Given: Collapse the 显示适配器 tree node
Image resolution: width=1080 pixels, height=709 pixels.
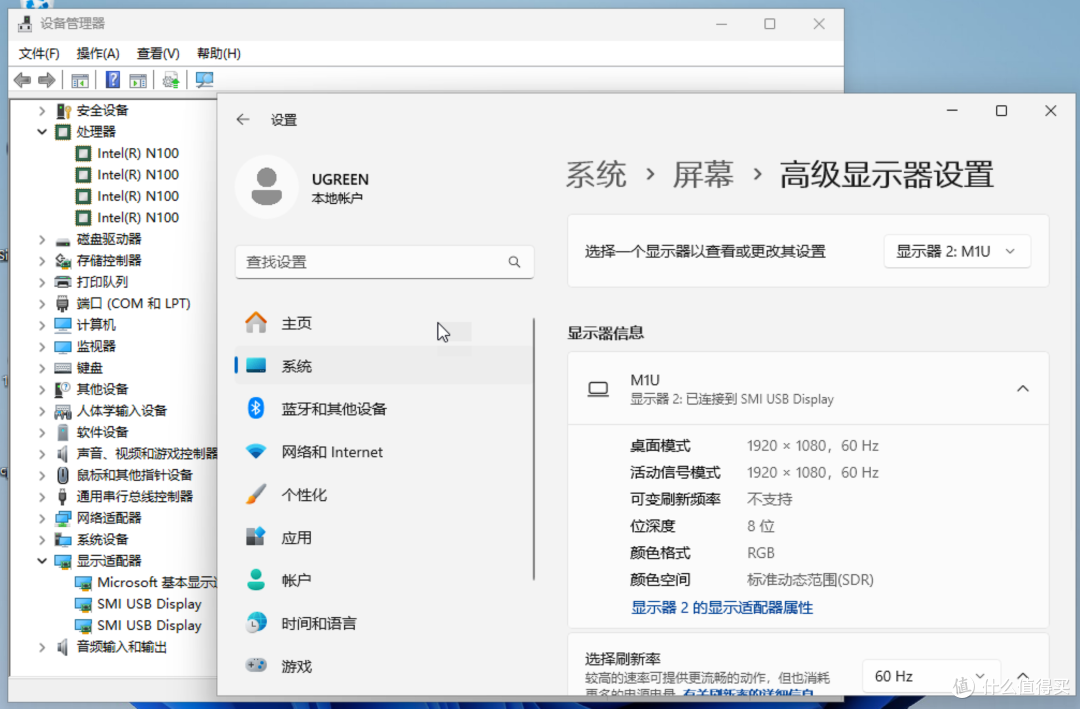Looking at the screenshot, I should [42, 561].
